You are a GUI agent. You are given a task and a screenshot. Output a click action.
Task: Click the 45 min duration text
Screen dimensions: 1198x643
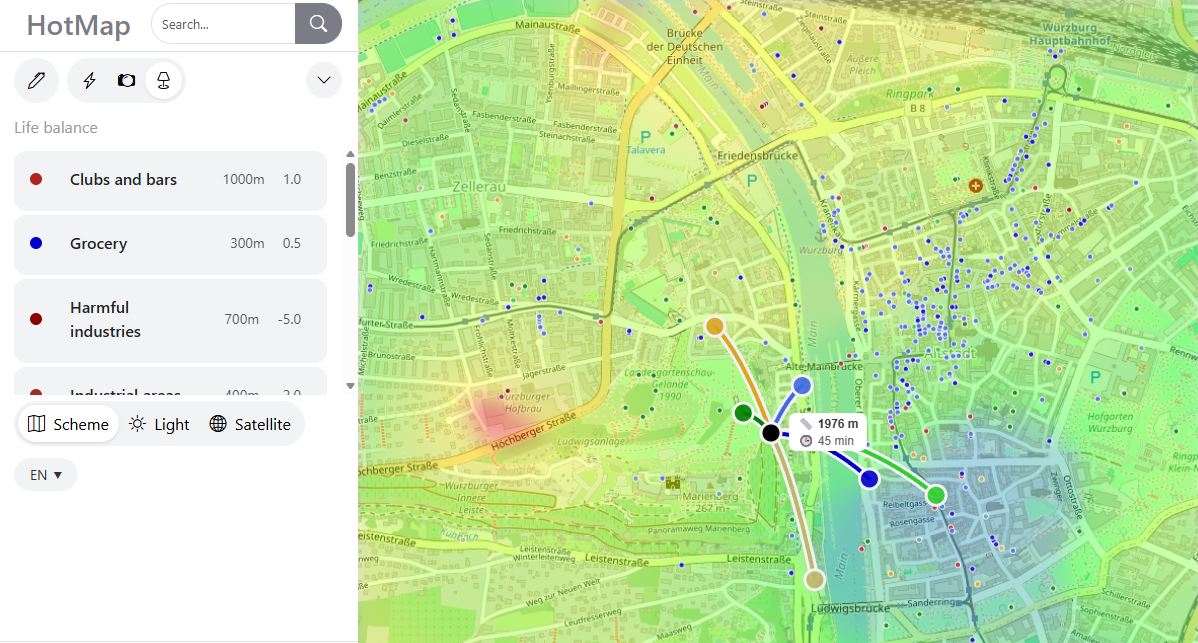click(835, 441)
